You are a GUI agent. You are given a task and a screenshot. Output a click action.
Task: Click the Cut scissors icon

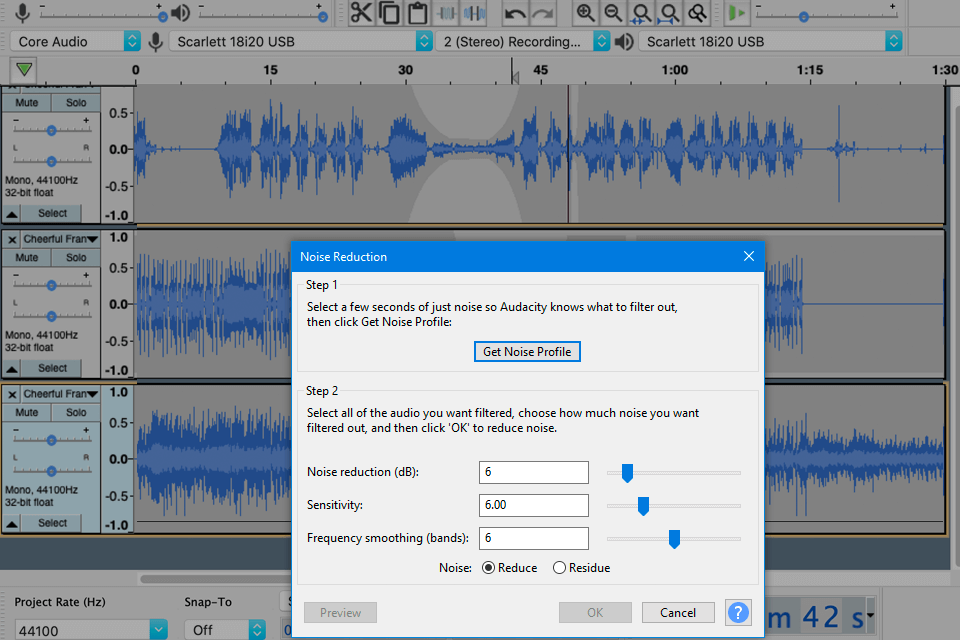point(361,12)
